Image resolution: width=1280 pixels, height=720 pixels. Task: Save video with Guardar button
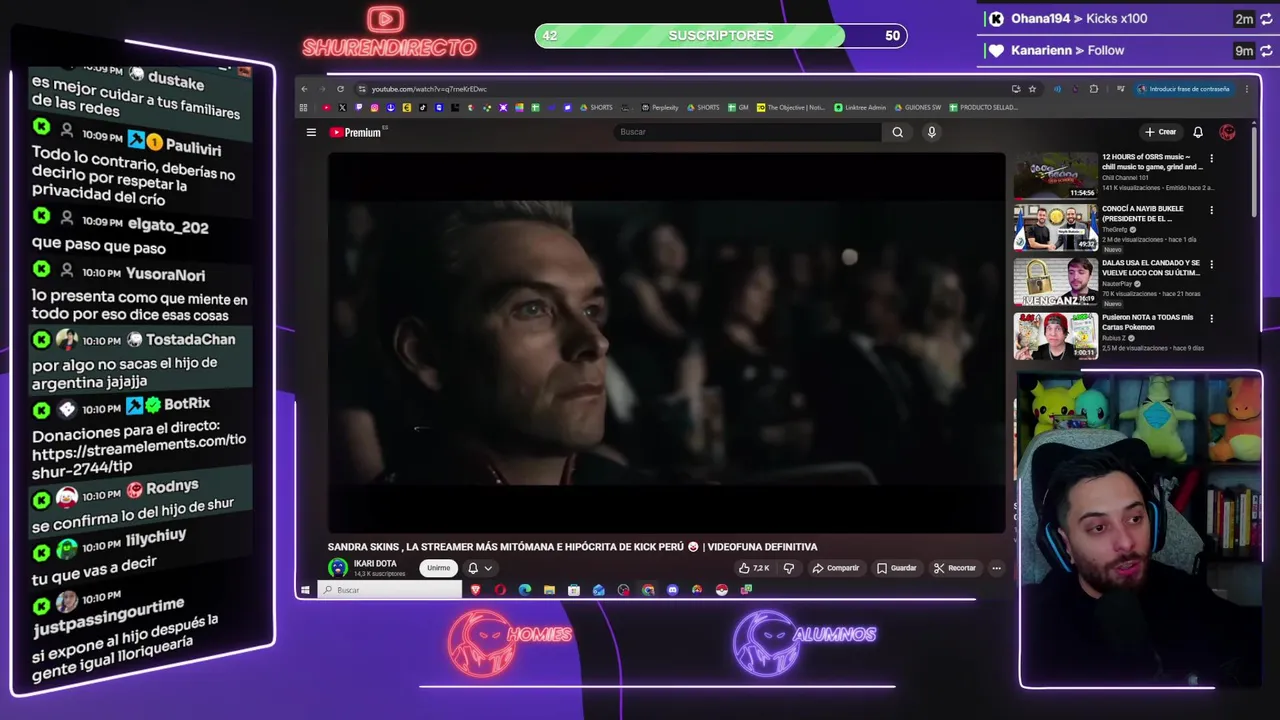click(x=896, y=568)
